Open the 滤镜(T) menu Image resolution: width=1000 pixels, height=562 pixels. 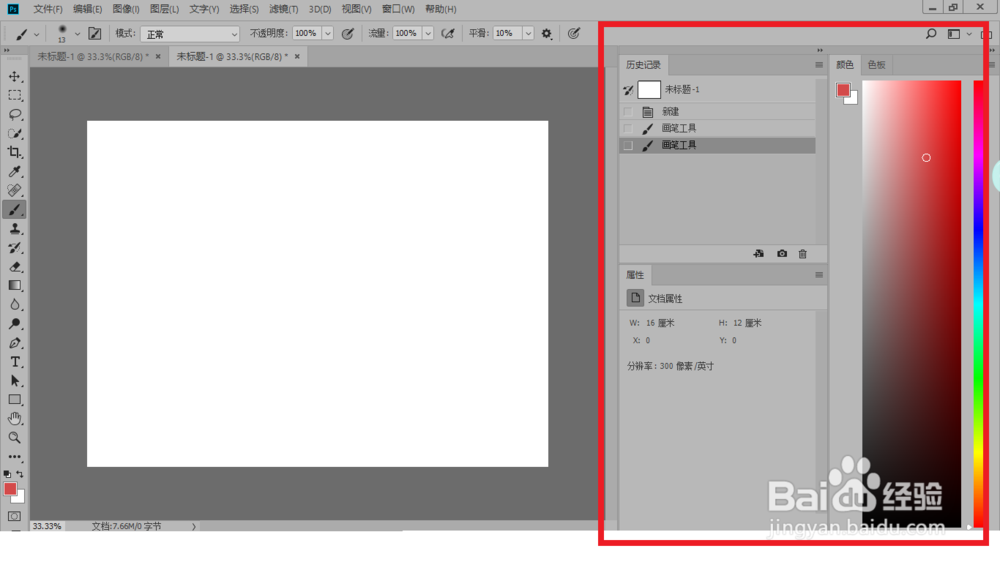(x=283, y=9)
